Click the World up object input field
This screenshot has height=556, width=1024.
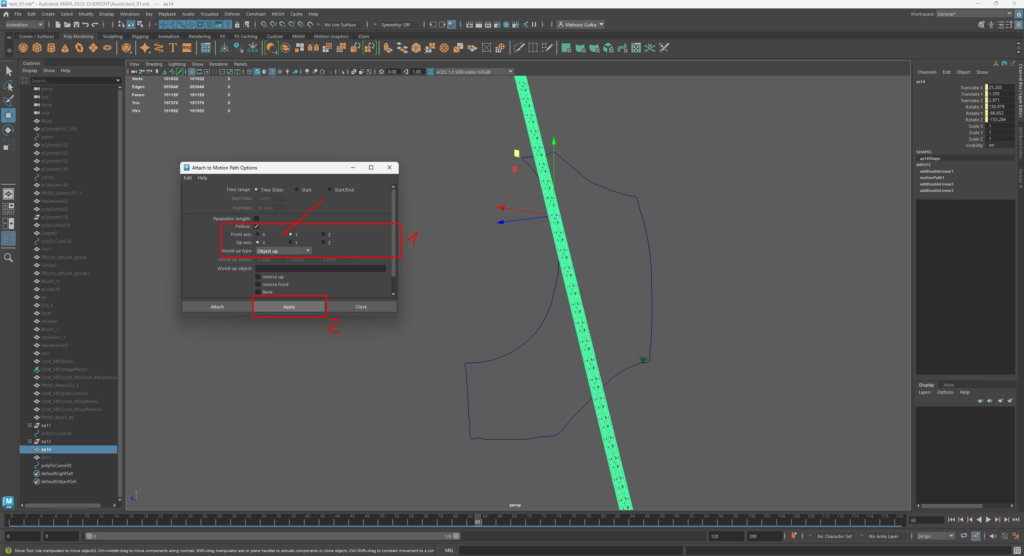(x=320, y=268)
